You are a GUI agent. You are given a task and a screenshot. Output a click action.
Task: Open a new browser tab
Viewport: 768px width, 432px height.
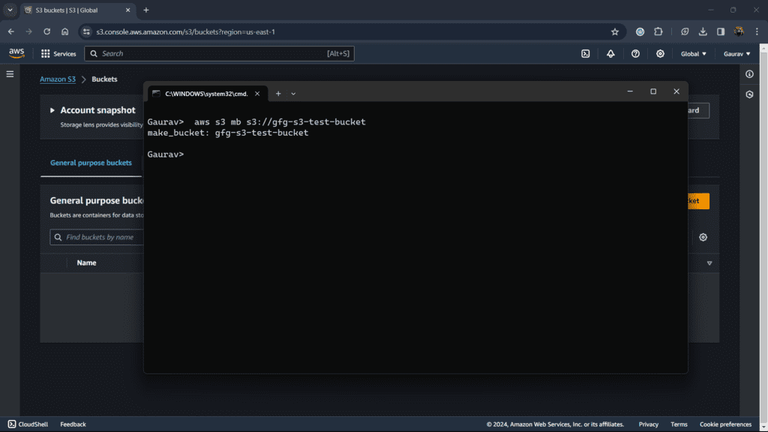tap(146, 10)
